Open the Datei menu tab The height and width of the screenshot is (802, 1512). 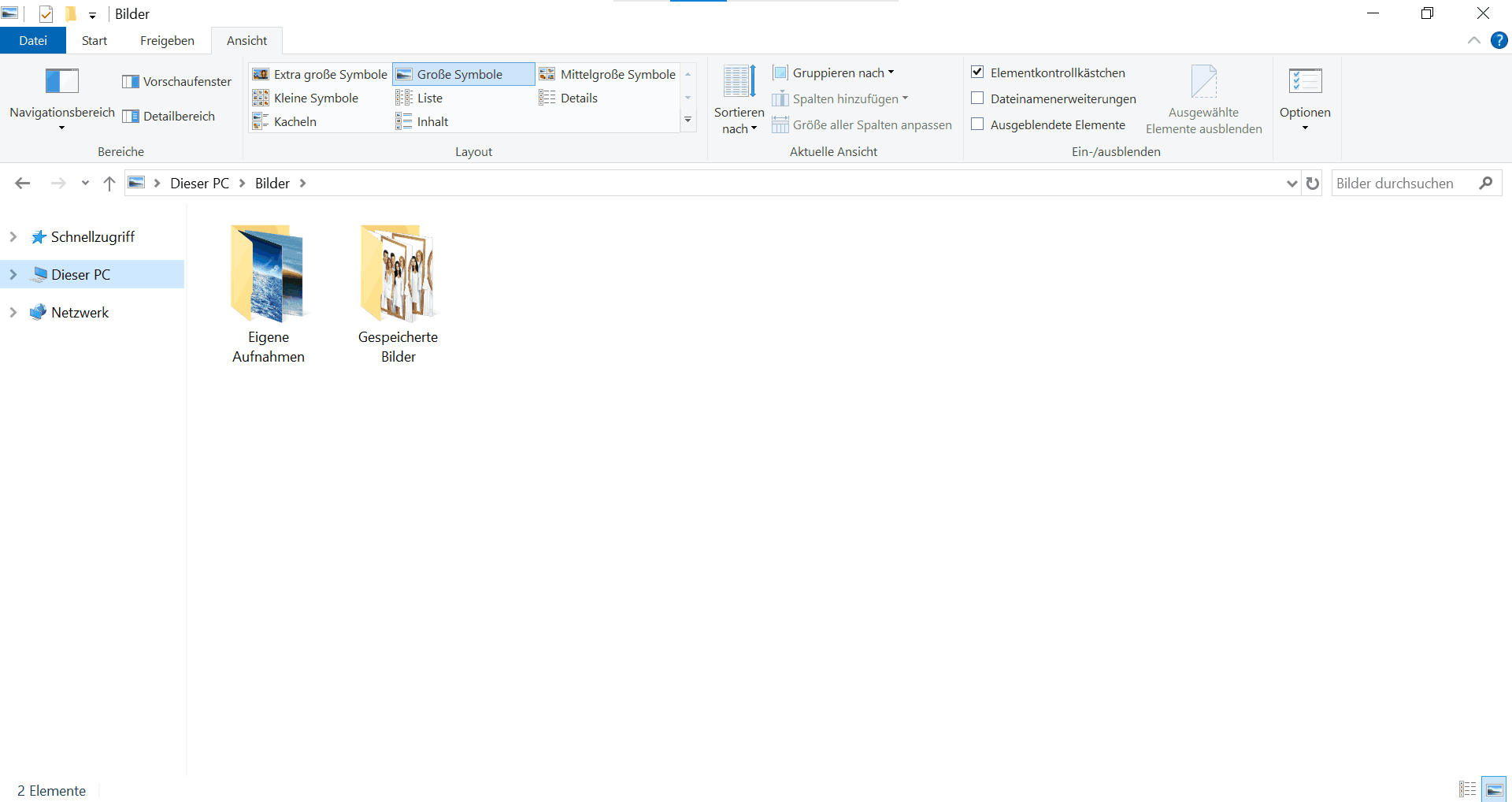pyautogui.click(x=33, y=41)
